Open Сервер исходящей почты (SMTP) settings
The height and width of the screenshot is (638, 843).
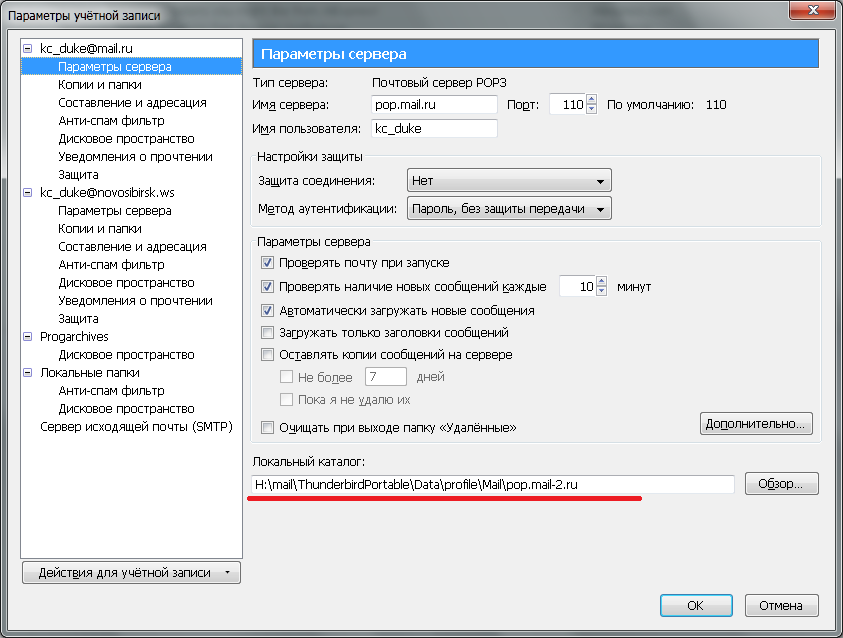click(x=135, y=427)
